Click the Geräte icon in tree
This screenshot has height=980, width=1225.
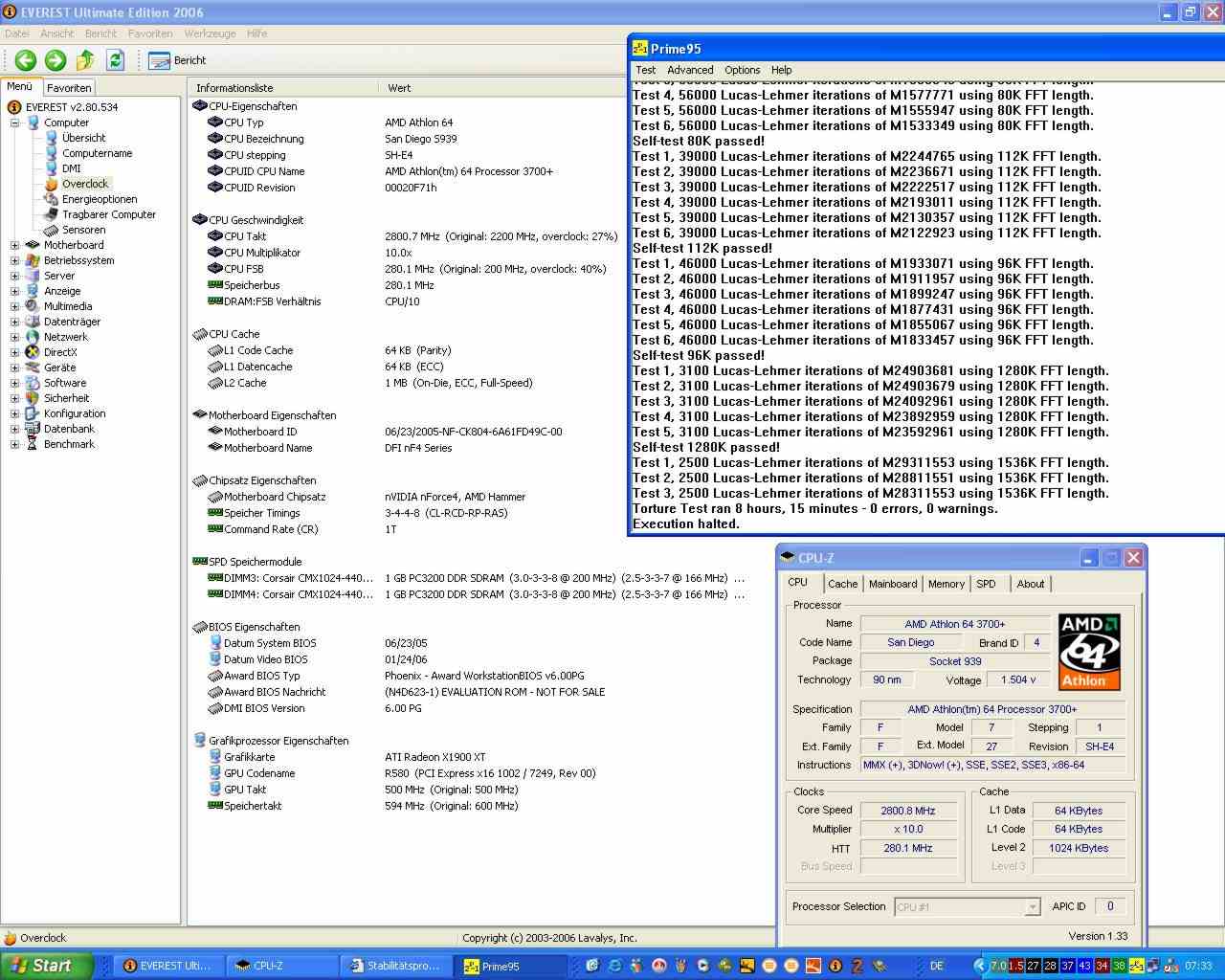(x=33, y=367)
